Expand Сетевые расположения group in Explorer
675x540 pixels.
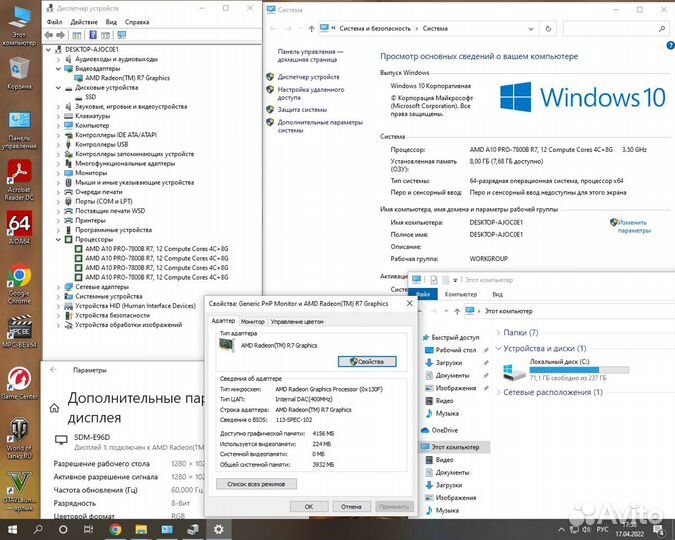tap(499, 392)
